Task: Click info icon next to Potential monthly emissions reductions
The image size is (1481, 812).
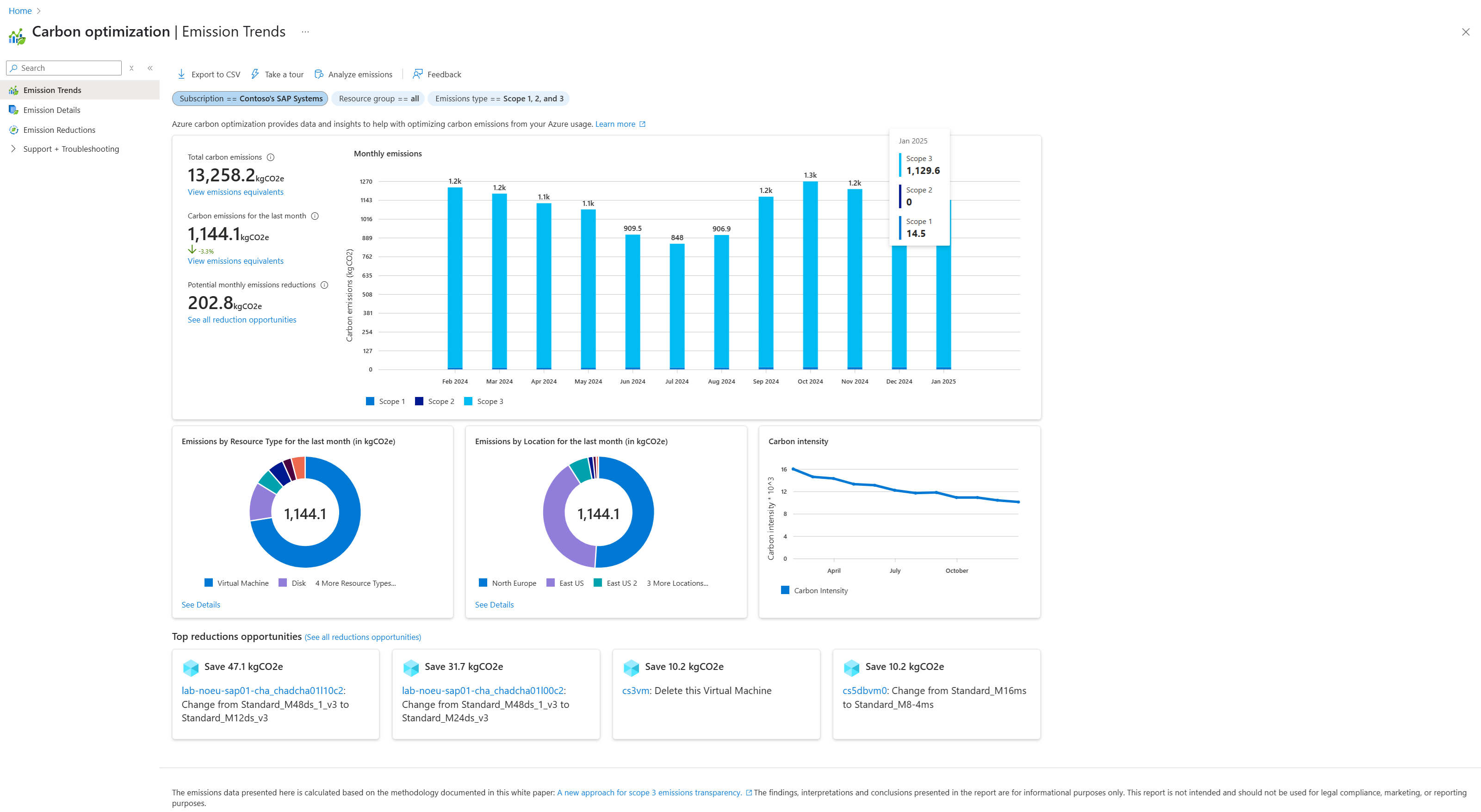Action: click(324, 285)
